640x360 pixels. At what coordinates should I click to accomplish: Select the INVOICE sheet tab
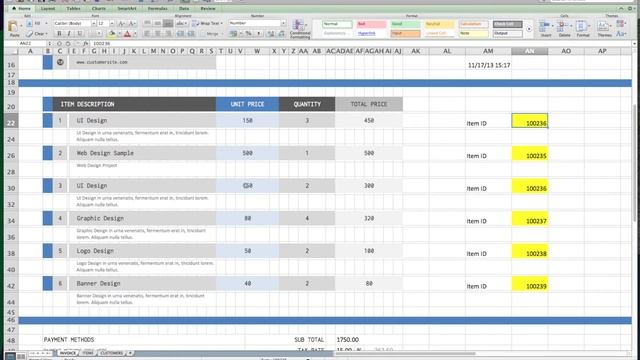(68, 353)
